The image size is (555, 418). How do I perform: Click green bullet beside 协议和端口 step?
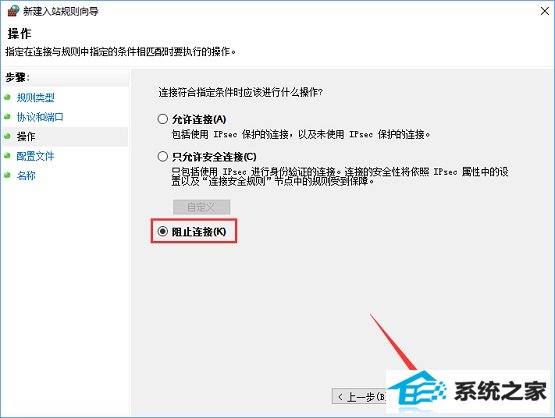(x=7, y=116)
